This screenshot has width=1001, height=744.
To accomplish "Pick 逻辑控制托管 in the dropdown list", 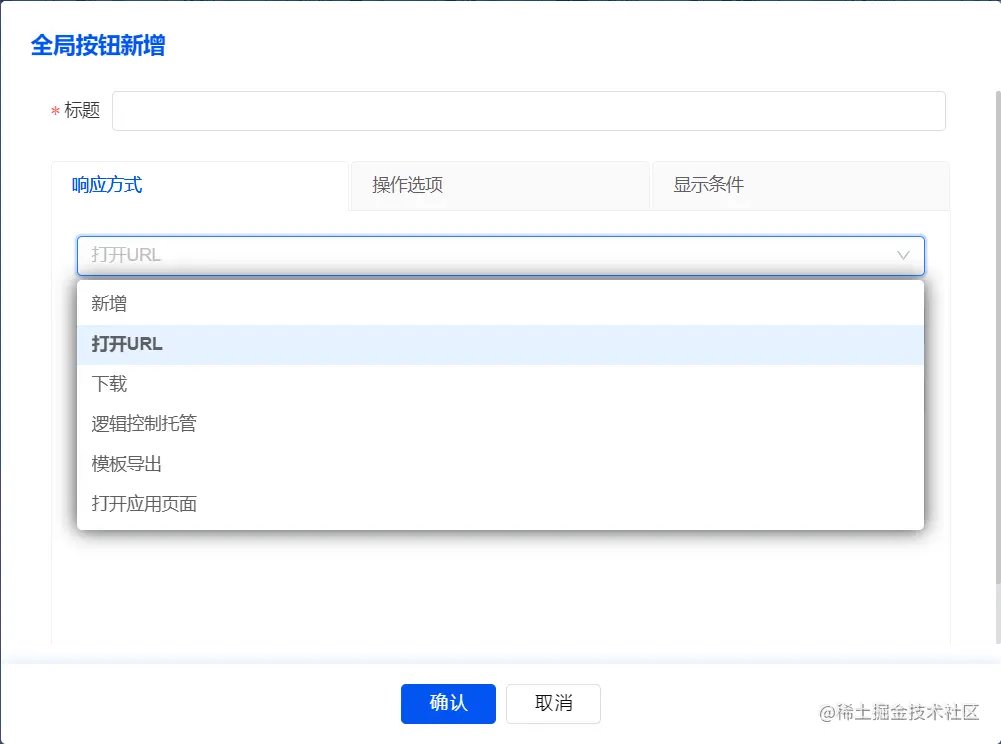I will (500, 424).
